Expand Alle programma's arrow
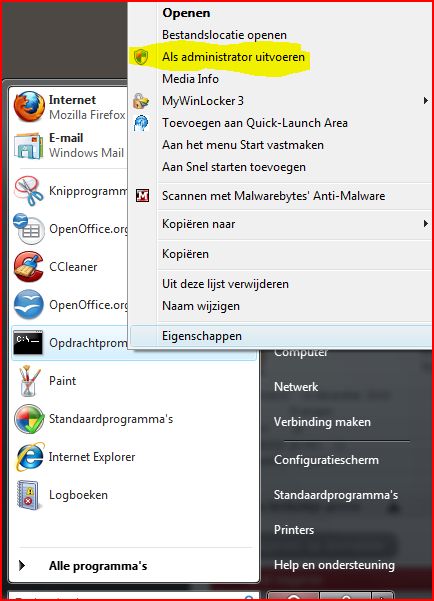434x601 pixels. pos(22,565)
